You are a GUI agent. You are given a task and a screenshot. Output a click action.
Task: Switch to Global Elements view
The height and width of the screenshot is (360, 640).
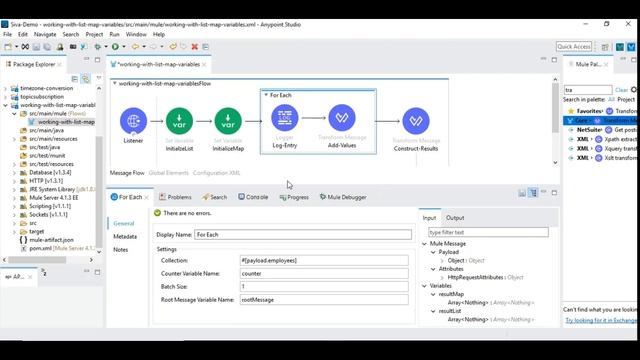(169, 173)
